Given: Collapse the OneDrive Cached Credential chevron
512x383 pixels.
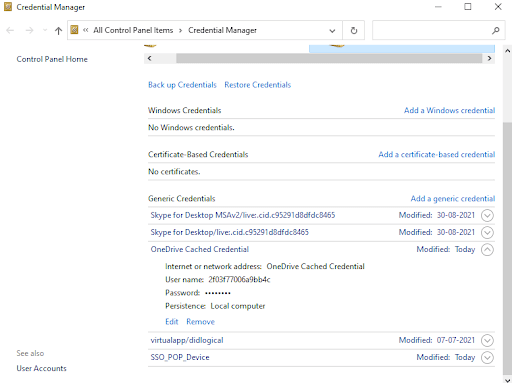Looking at the screenshot, I should (487, 250).
